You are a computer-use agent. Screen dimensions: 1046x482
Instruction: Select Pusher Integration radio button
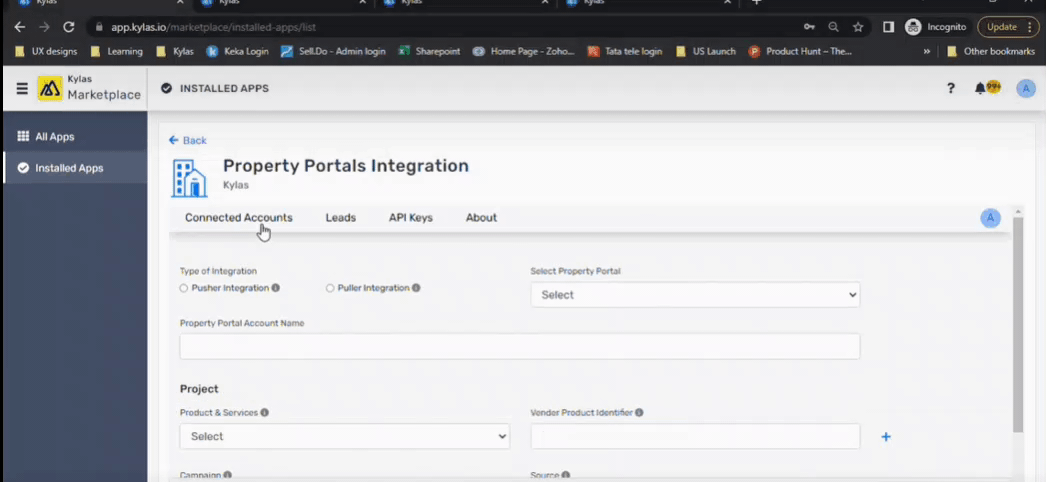[183, 288]
